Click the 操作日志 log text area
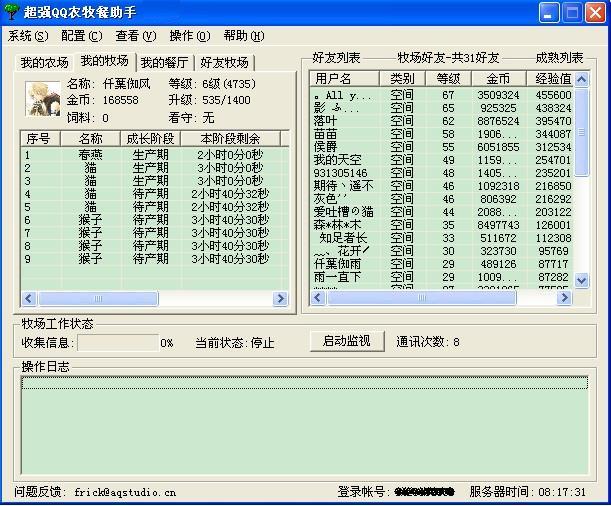The width and height of the screenshot is (611, 506). pyautogui.click(x=305, y=425)
